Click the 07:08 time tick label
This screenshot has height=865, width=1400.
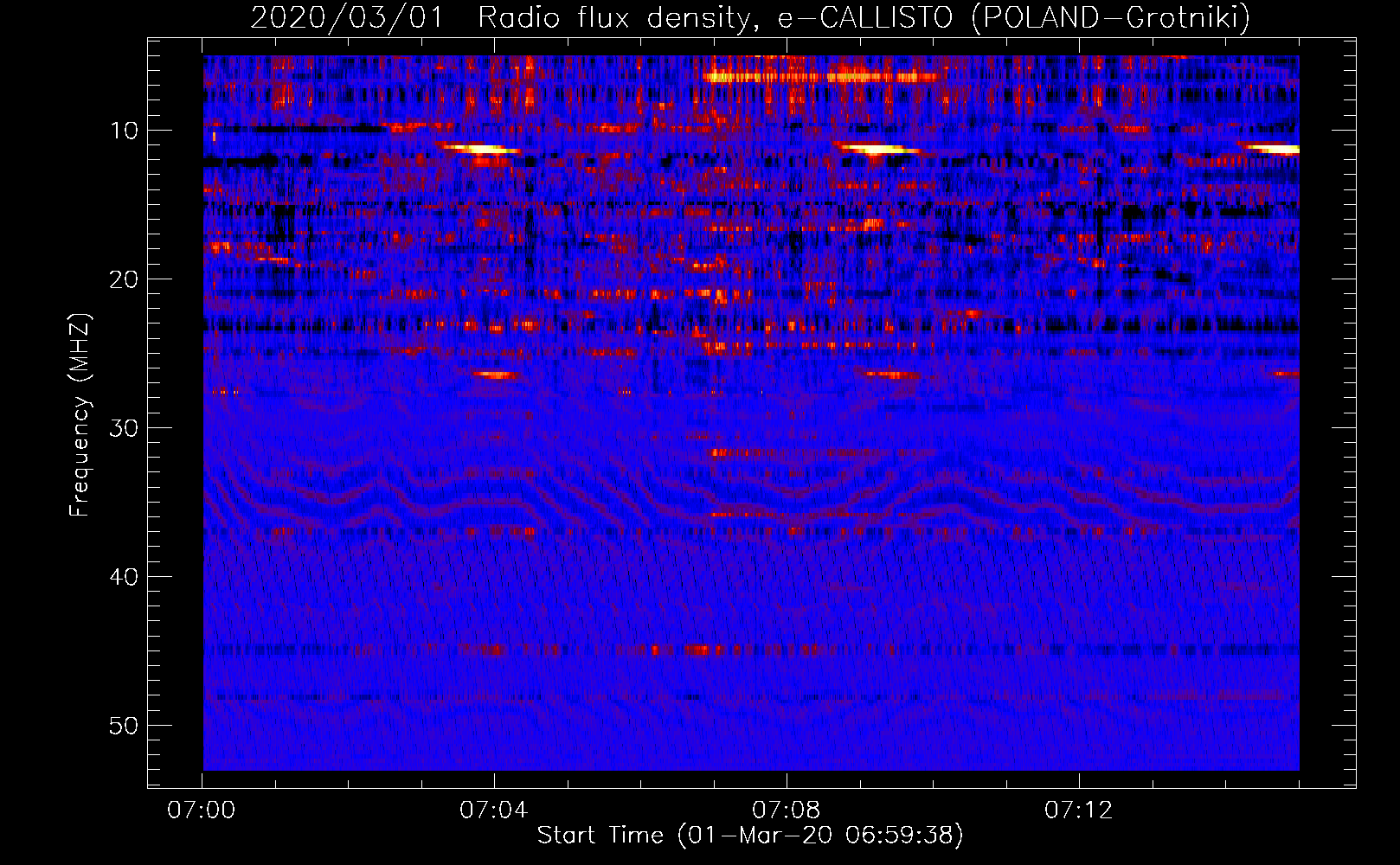click(x=787, y=811)
